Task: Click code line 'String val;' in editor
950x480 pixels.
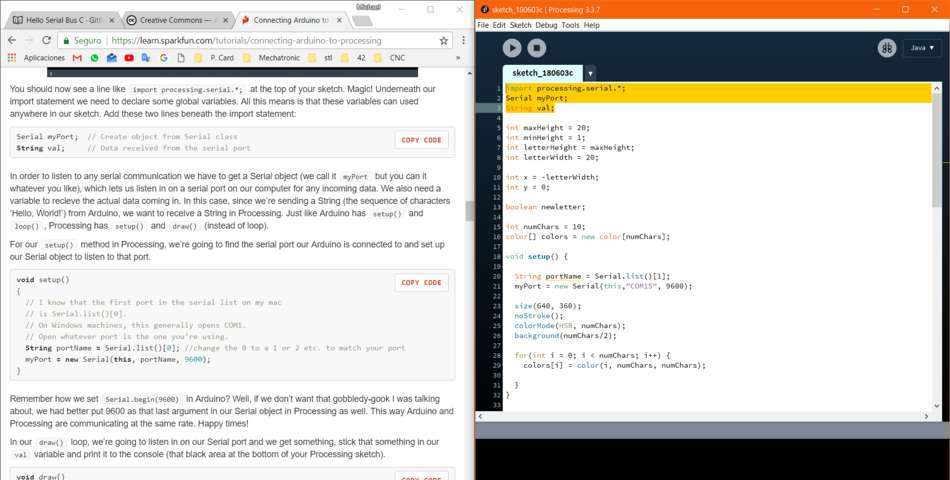Action: click(x=530, y=108)
